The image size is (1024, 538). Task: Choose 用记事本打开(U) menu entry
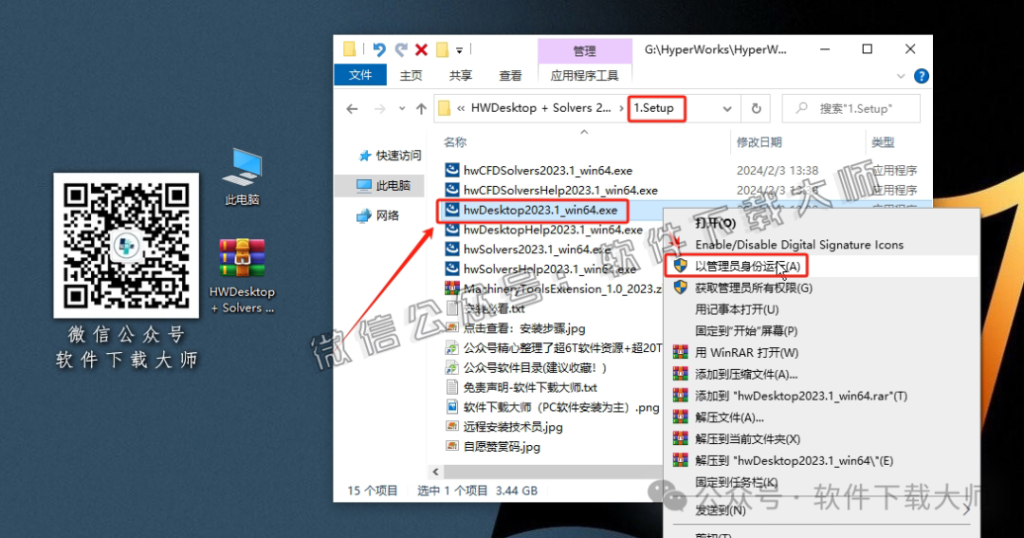[737, 309]
